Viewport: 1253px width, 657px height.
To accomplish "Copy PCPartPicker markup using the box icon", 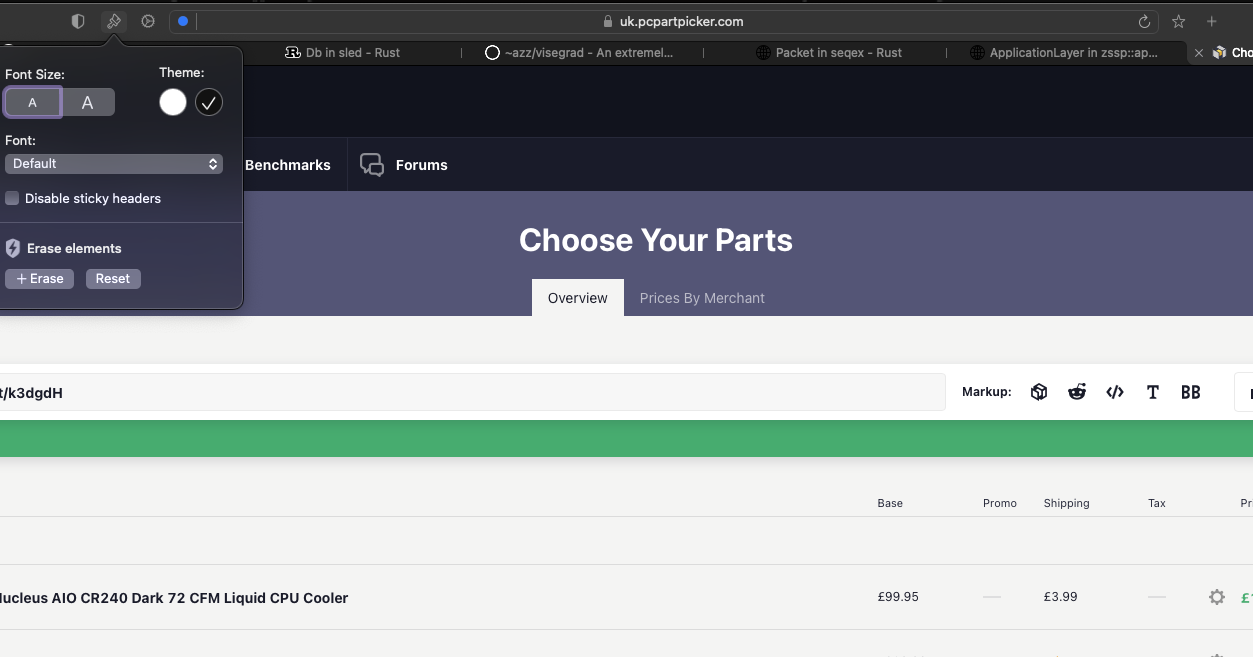I will point(1039,392).
